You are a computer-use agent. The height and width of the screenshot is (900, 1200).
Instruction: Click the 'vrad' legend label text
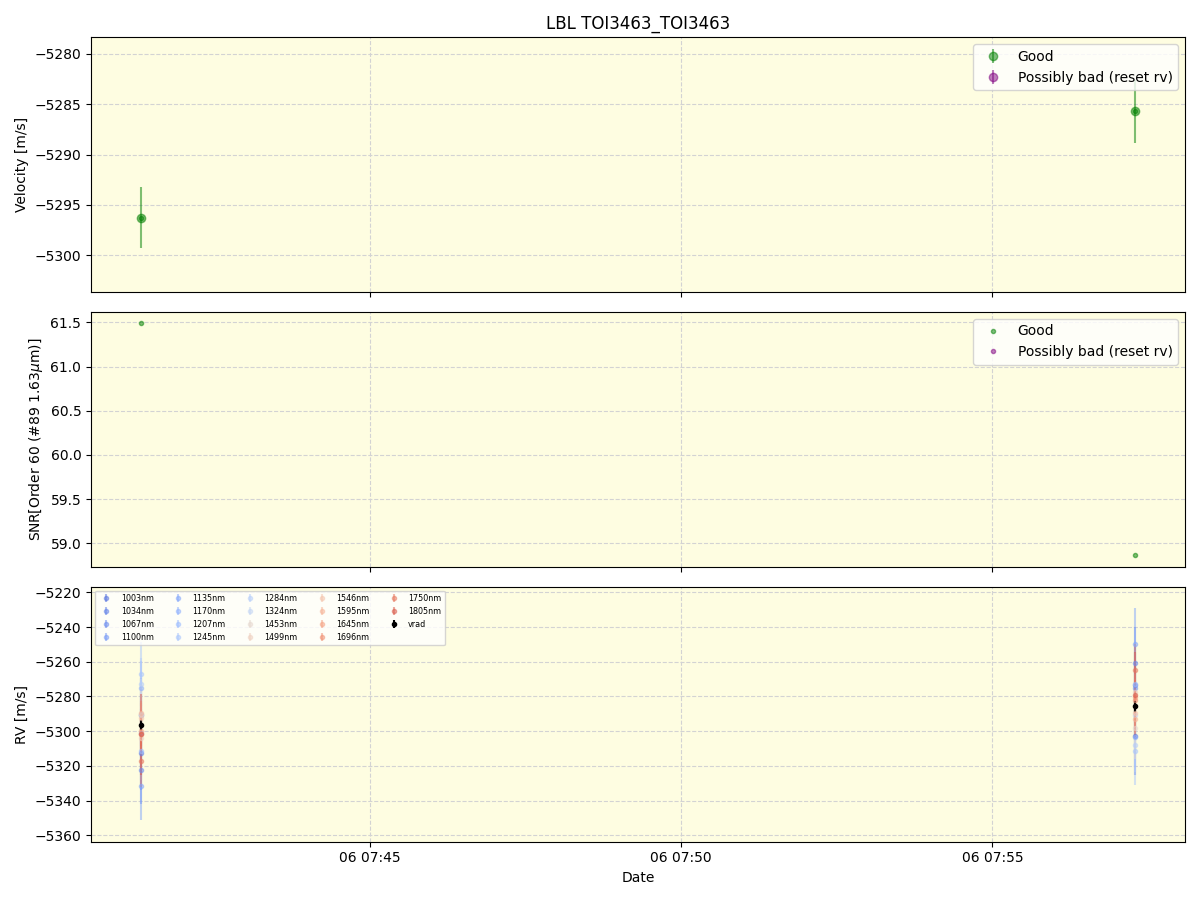pos(417,624)
